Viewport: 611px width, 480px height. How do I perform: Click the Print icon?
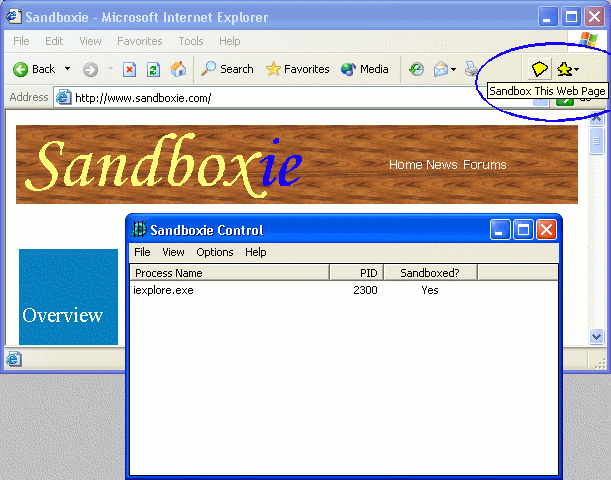(x=471, y=69)
